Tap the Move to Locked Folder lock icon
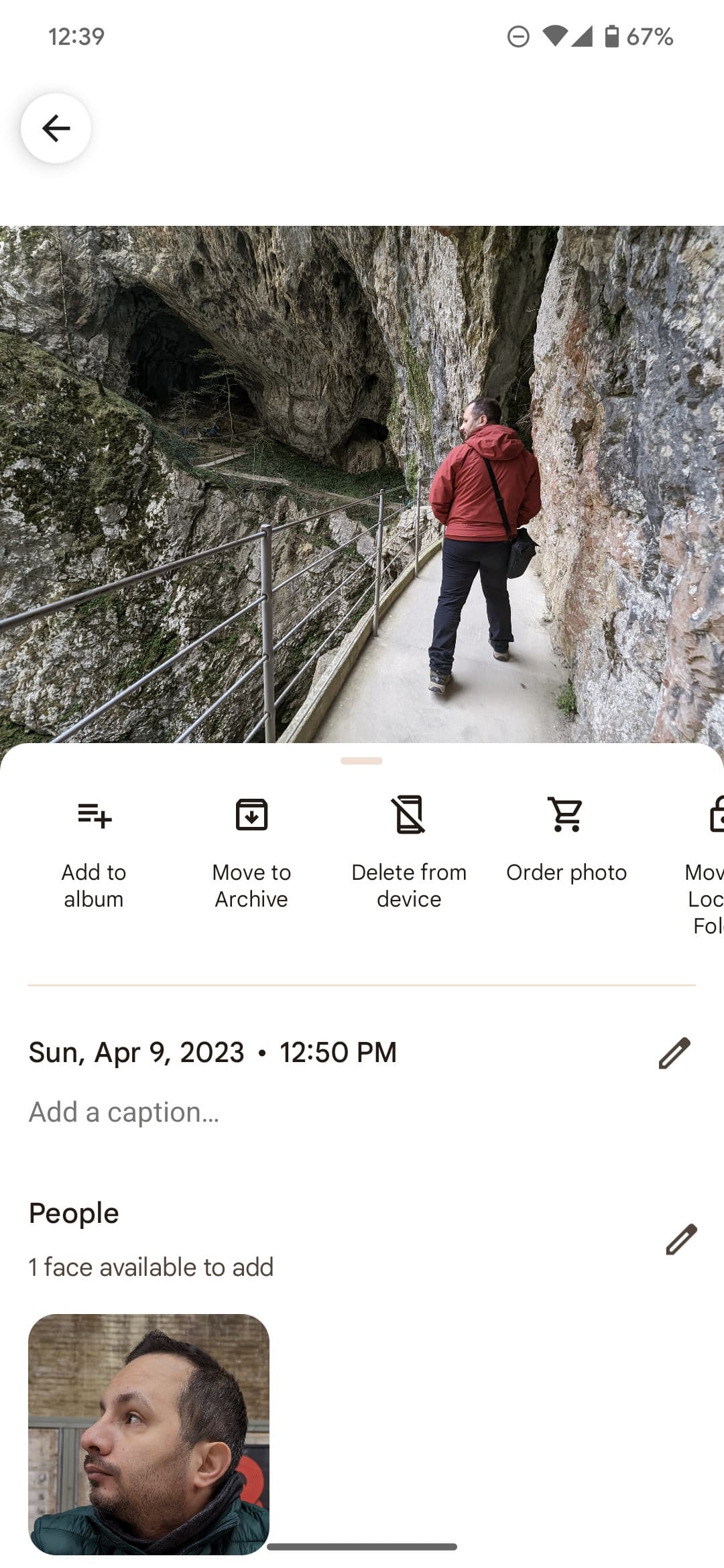Viewport: 724px width, 1568px height. [x=717, y=814]
